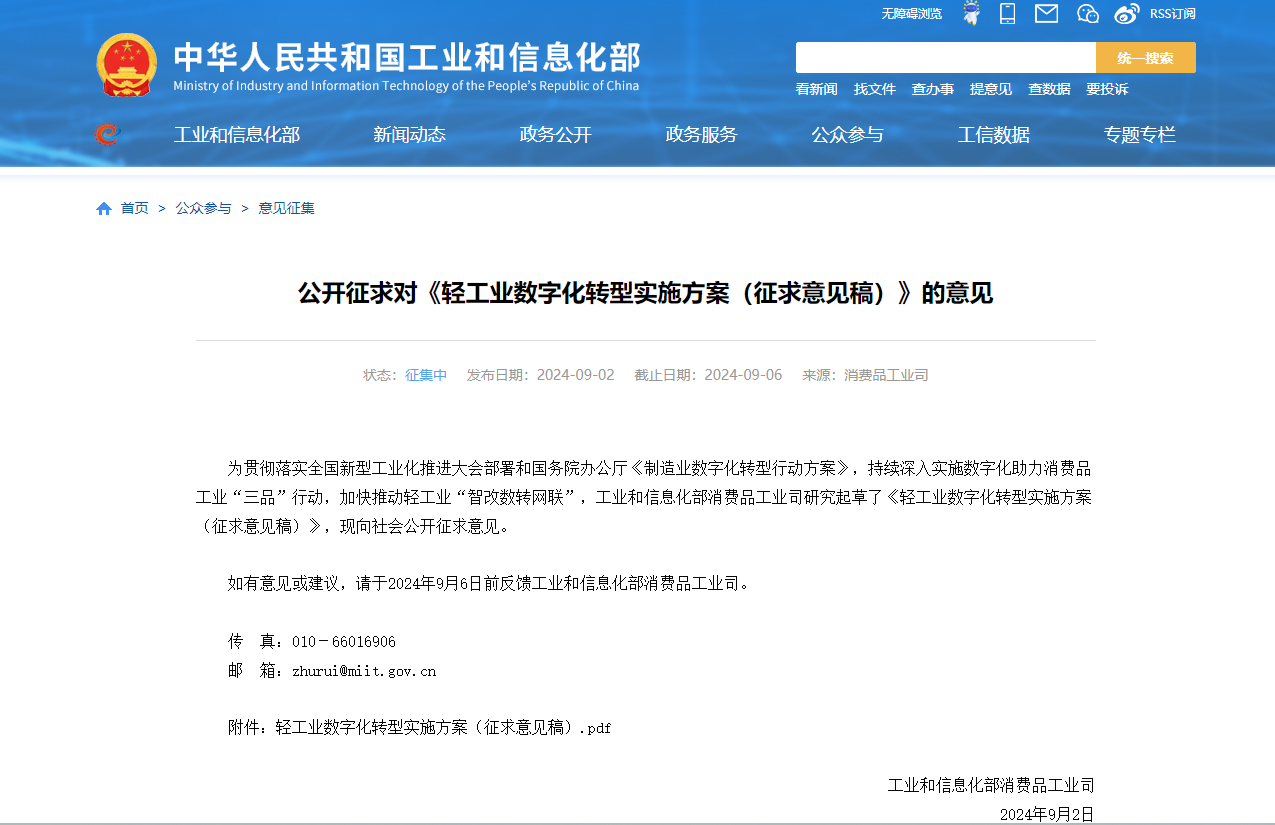Go to 公众参与 in the navigation bar
Image resolution: width=1275 pixels, height=825 pixels.
tap(848, 135)
